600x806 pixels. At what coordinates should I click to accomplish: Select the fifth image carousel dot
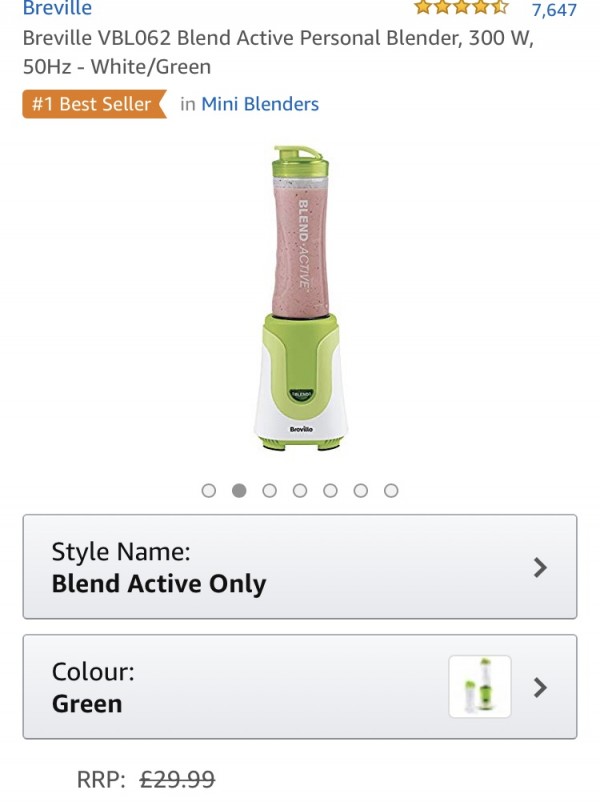(330, 490)
